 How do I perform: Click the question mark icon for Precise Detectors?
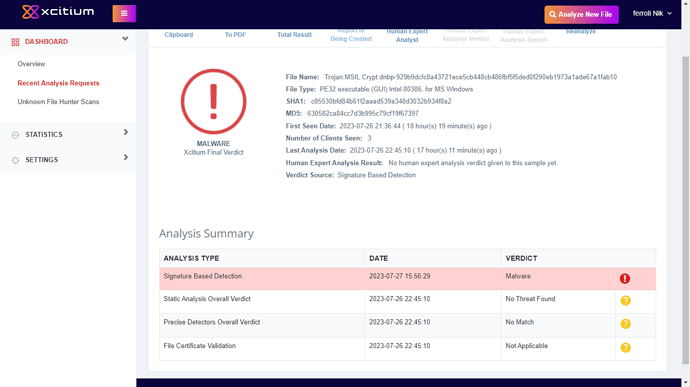click(x=625, y=324)
